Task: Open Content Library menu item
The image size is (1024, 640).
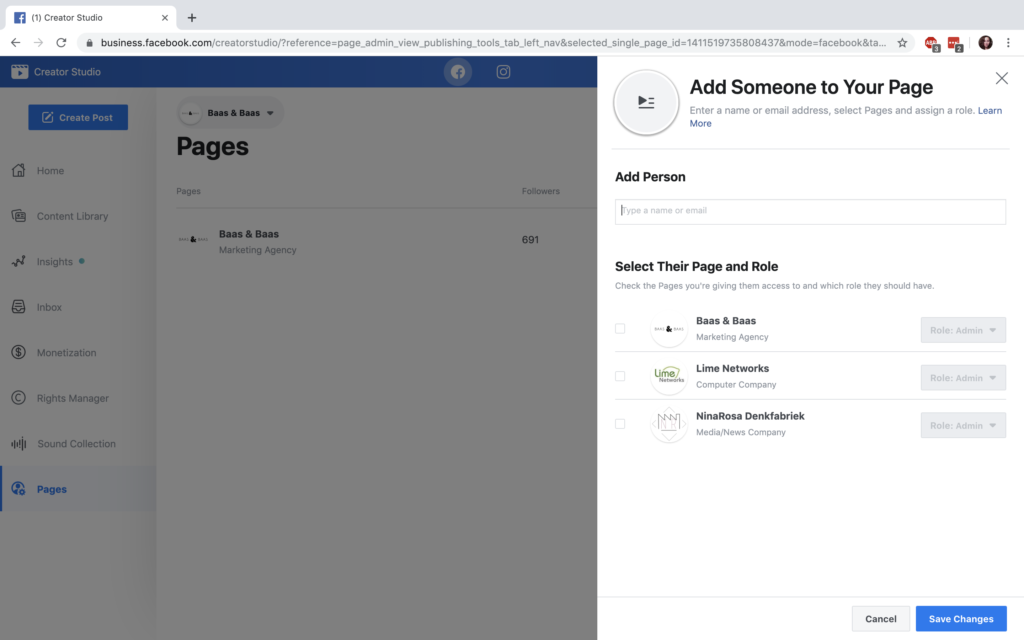Action: (72, 216)
